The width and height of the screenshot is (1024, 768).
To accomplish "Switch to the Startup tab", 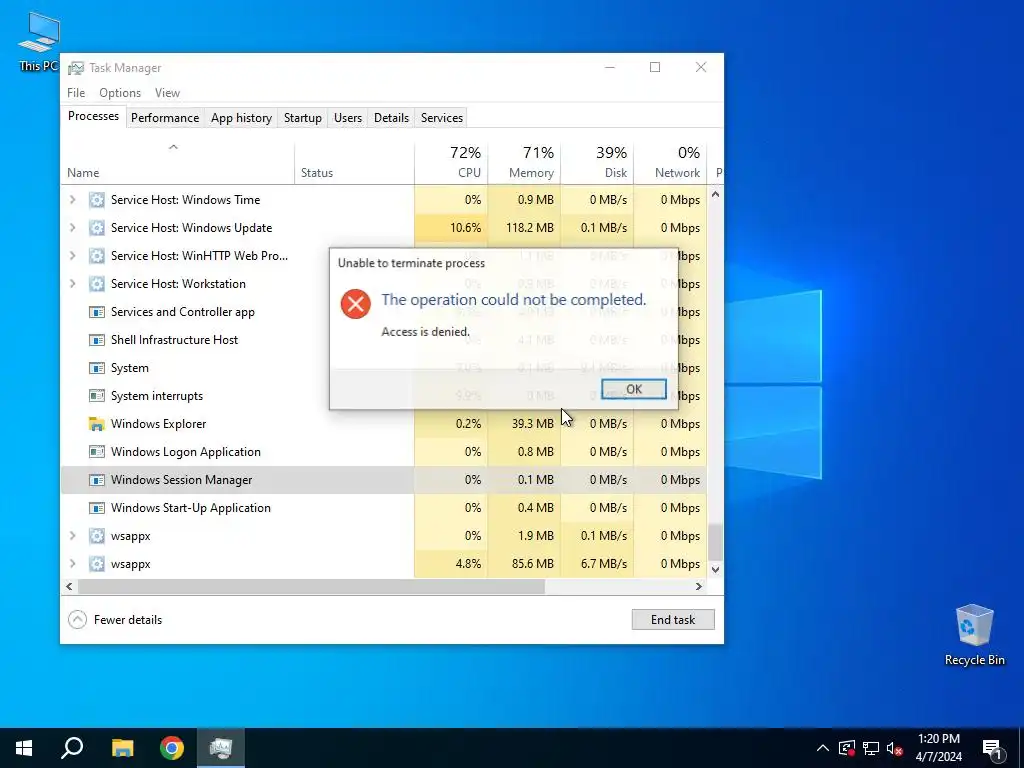I will [x=302, y=118].
